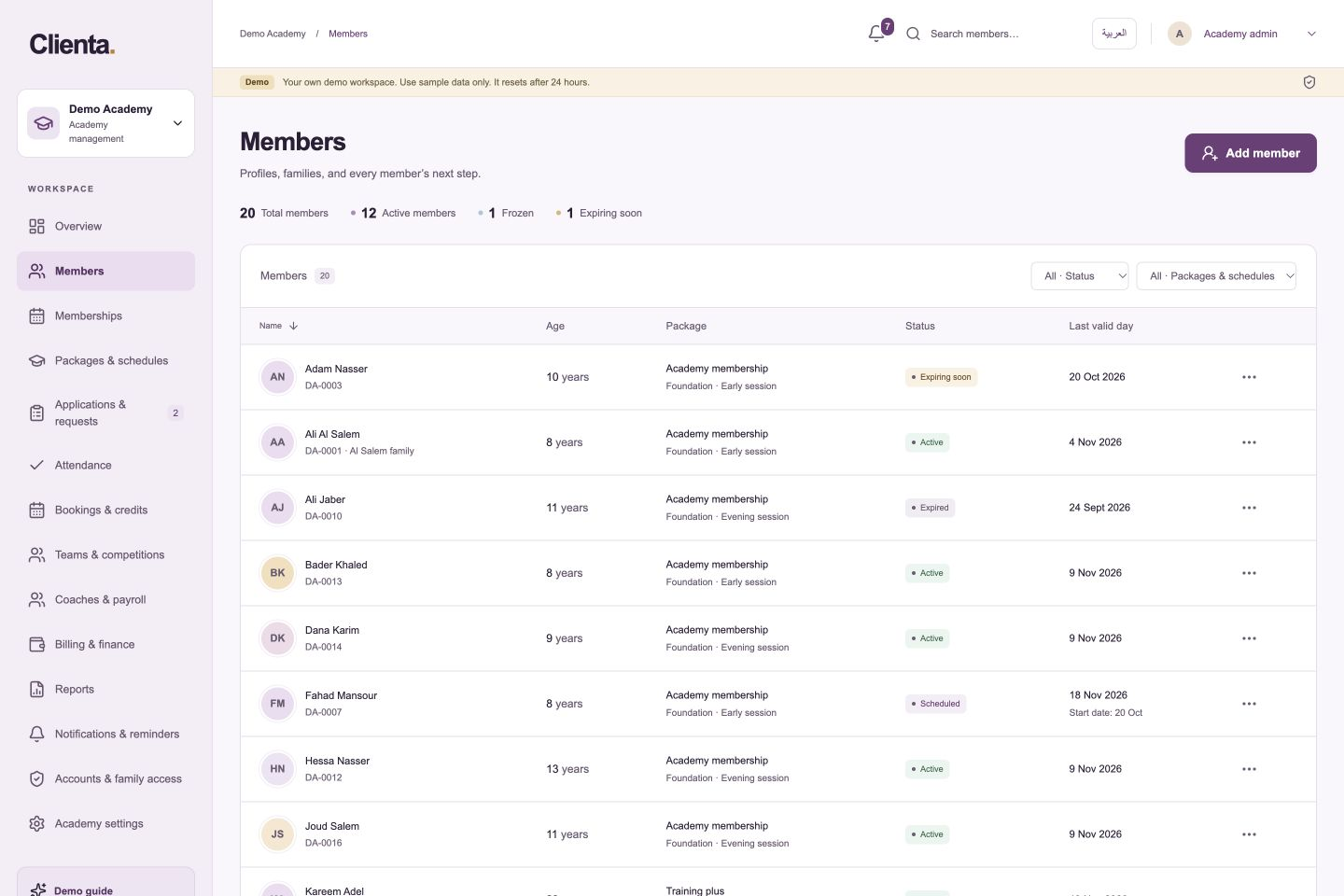Open Memberships in the sidebar
This screenshot has height=896, width=1344.
[x=105, y=315]
